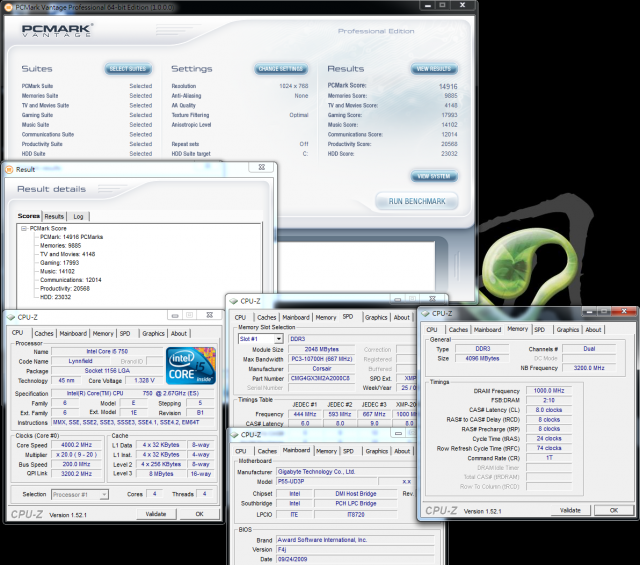The height and width of the screenshot is (565, 640).
Task: Open the CPU tab in the CPU-Z SPD window
Action: coord(240,318)
